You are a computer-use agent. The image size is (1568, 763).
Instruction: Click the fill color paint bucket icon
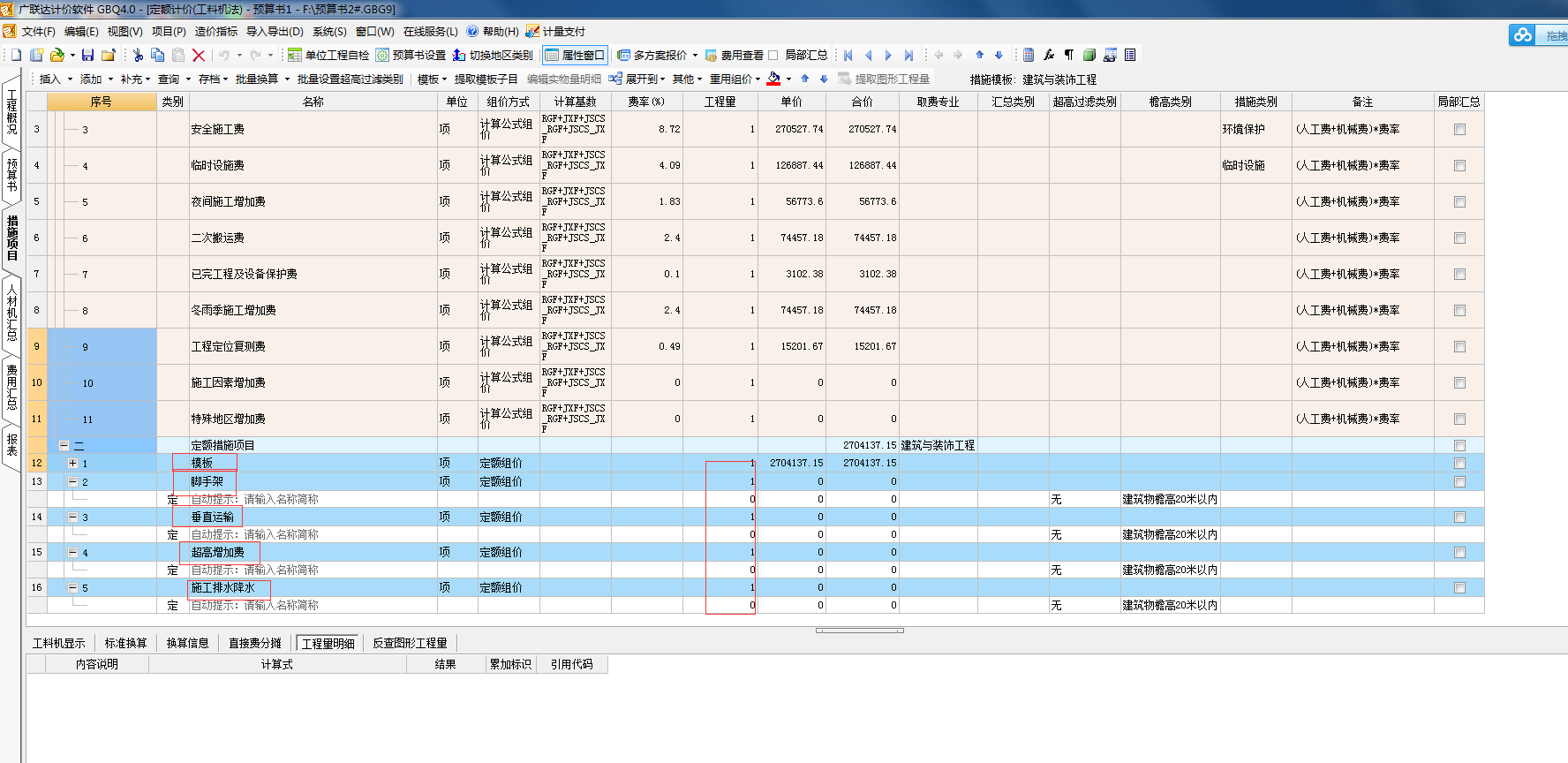click(773, 79)
